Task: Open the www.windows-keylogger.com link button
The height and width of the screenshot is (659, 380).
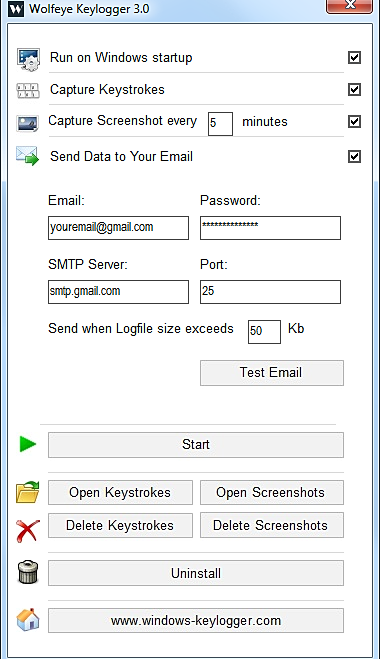Action: (196, 620)
